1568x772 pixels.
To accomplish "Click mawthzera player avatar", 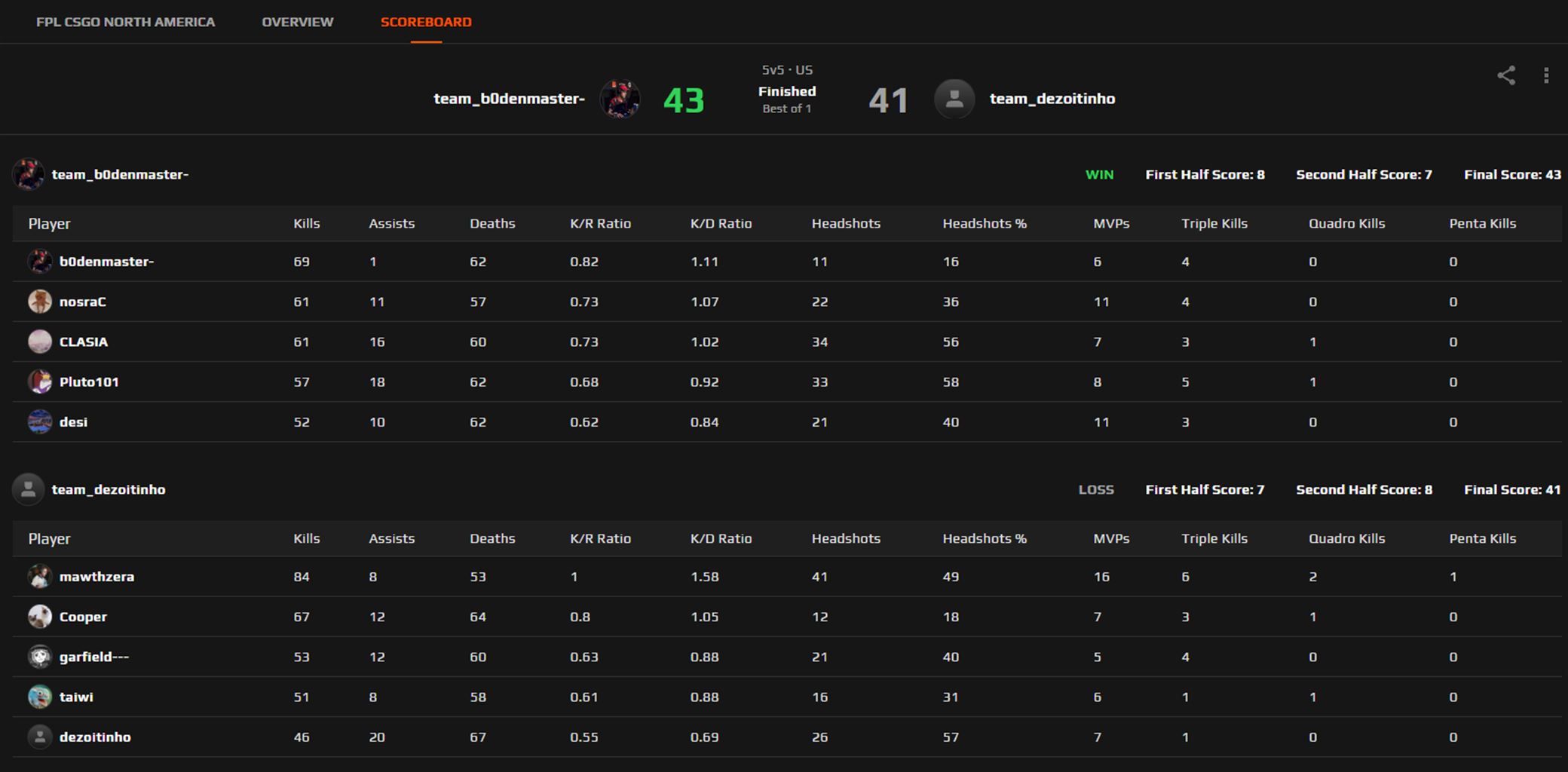I will [x=40, y=577].
